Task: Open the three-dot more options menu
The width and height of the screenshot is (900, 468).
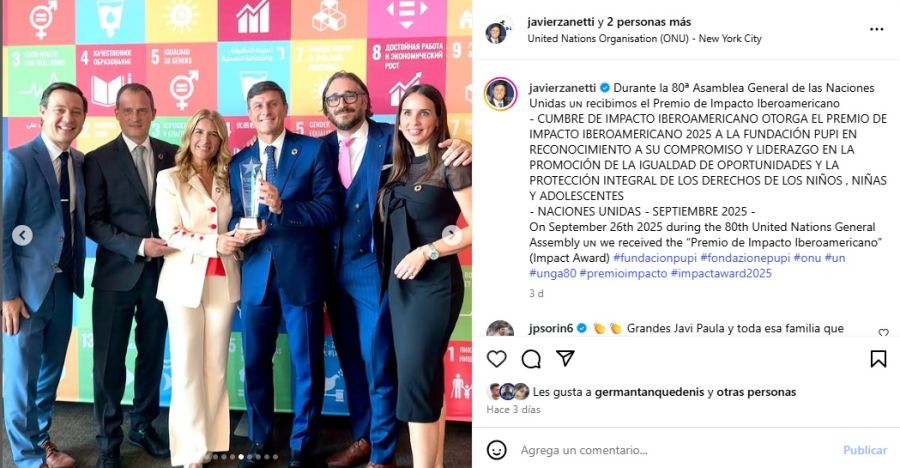Action: click(x=876, y=29)
